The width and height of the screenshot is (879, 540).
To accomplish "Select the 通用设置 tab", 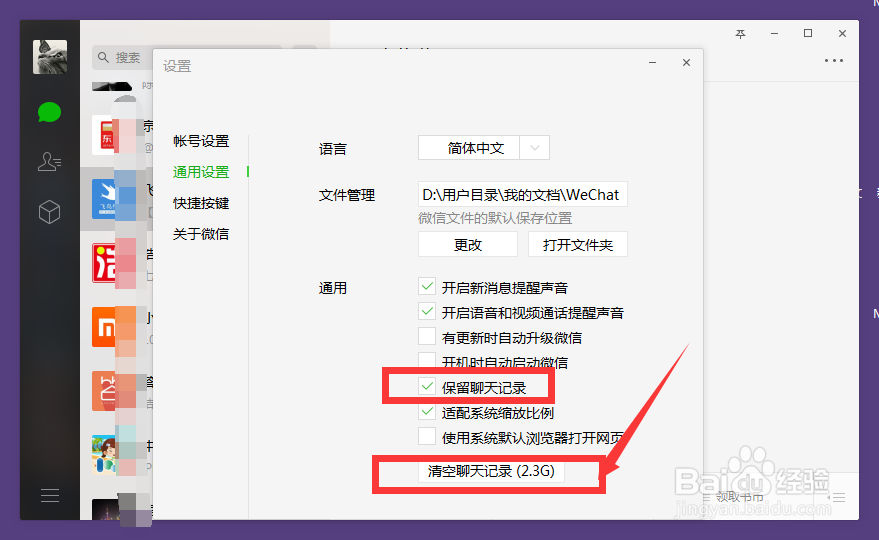I will pos(201,172).
